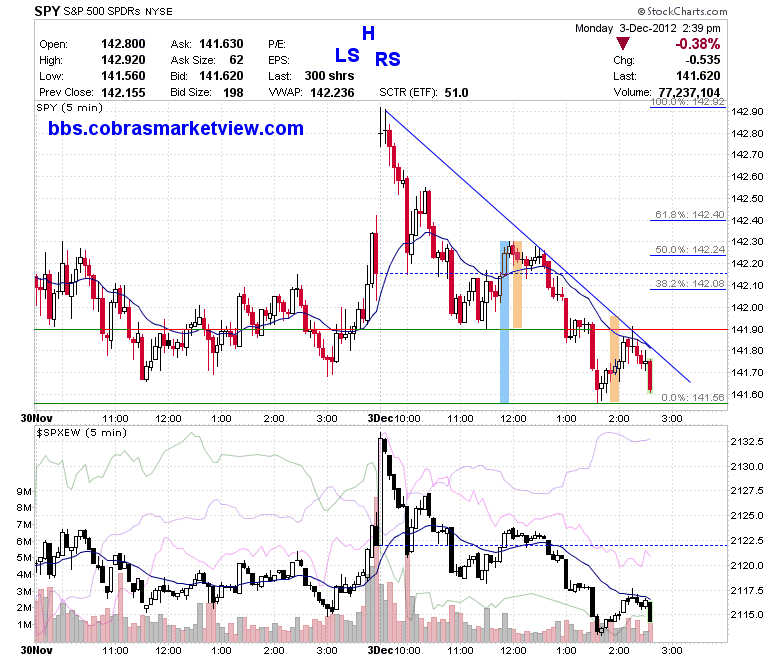The height and width of the screenshot is (659, 780).
Task: Click the blue RS right shoulder label
Action: [x=388, y=59]
